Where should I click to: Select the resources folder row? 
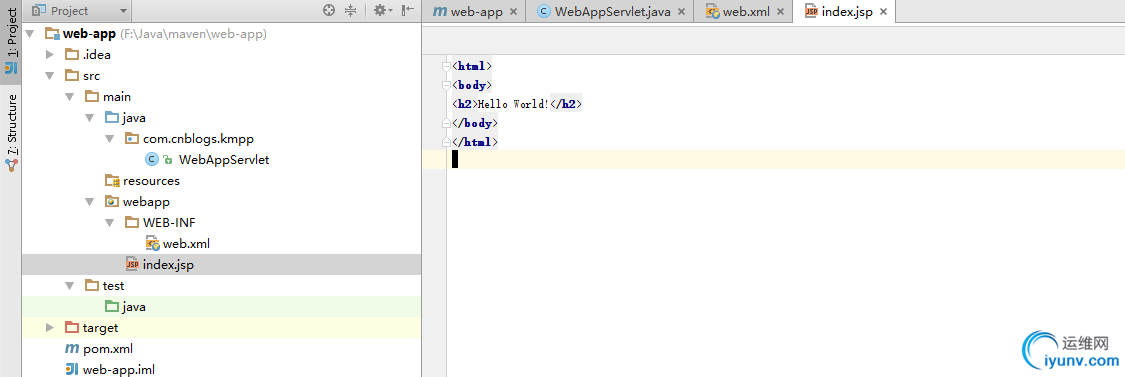221,181
